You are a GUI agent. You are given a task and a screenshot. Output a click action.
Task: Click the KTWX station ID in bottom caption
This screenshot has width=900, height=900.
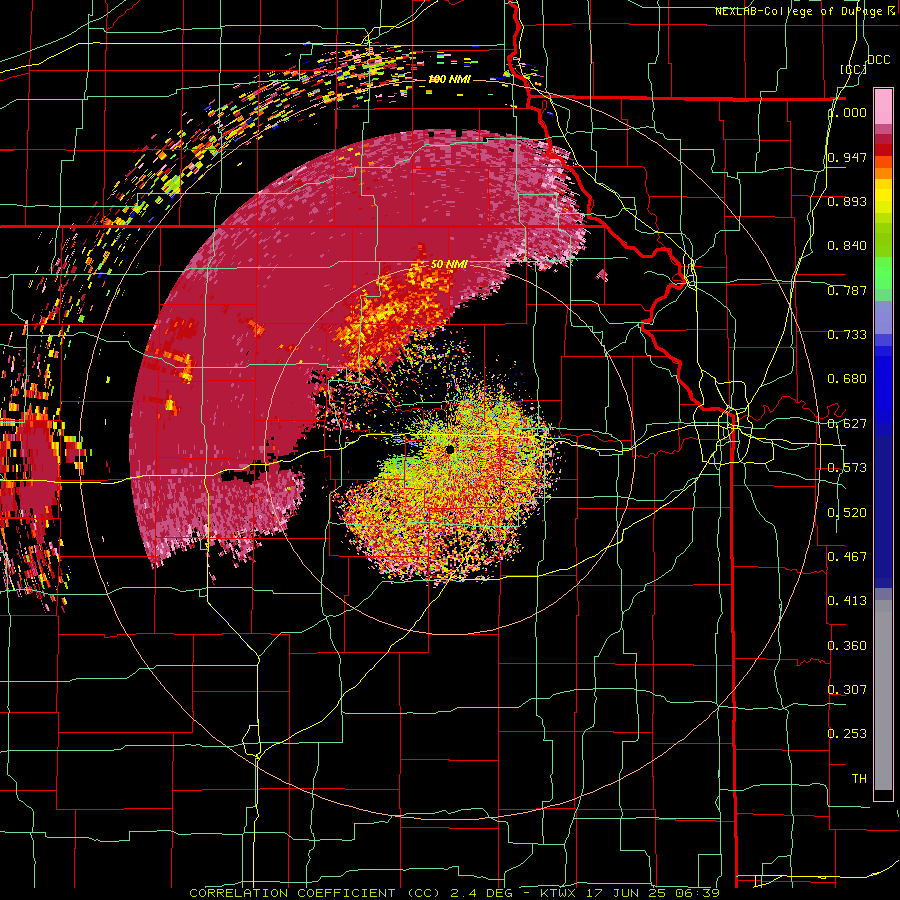(x=558, y=893)
